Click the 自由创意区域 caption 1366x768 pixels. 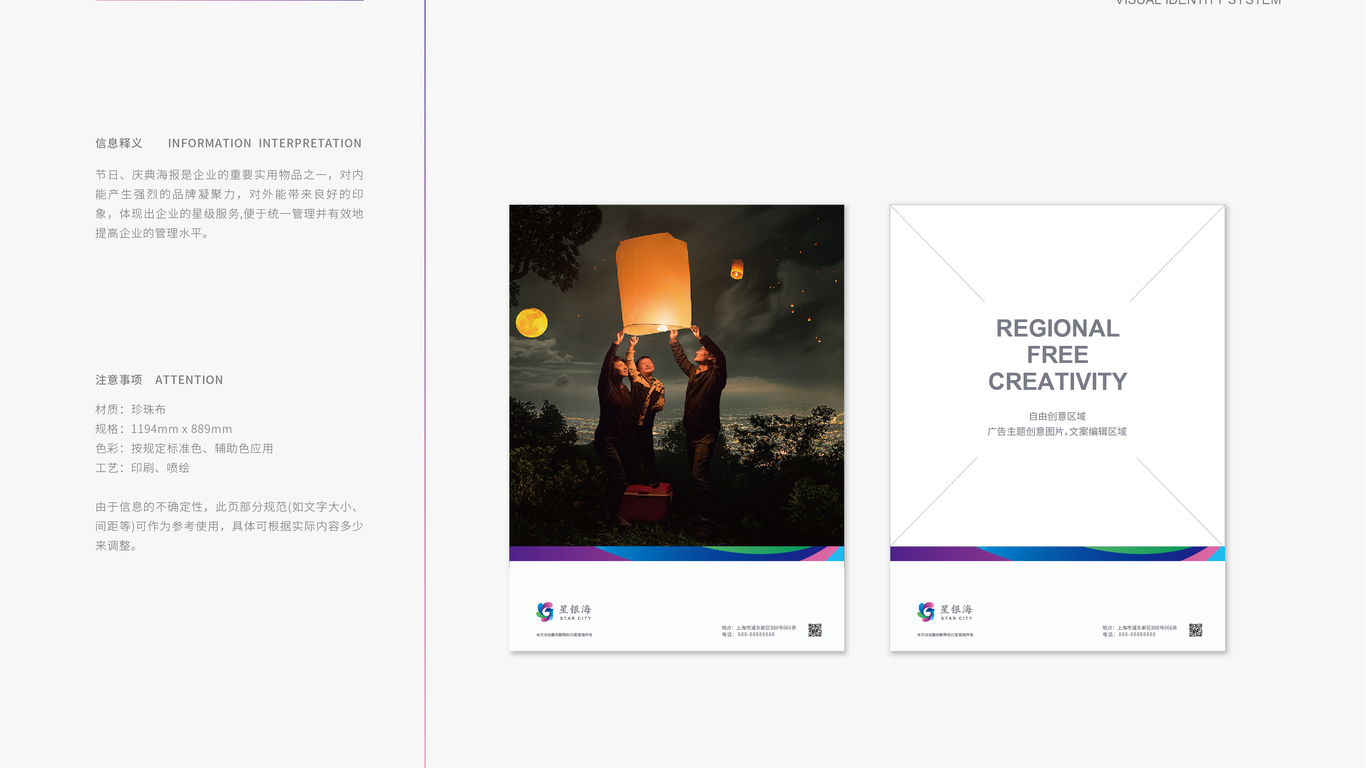1057,416
